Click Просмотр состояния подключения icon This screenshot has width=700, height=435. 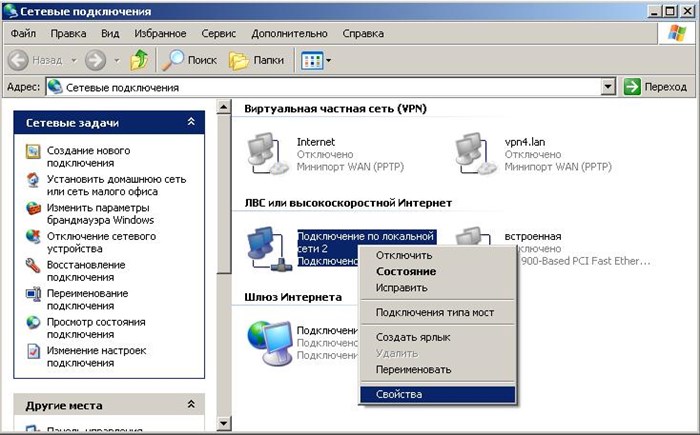(33, 322)
